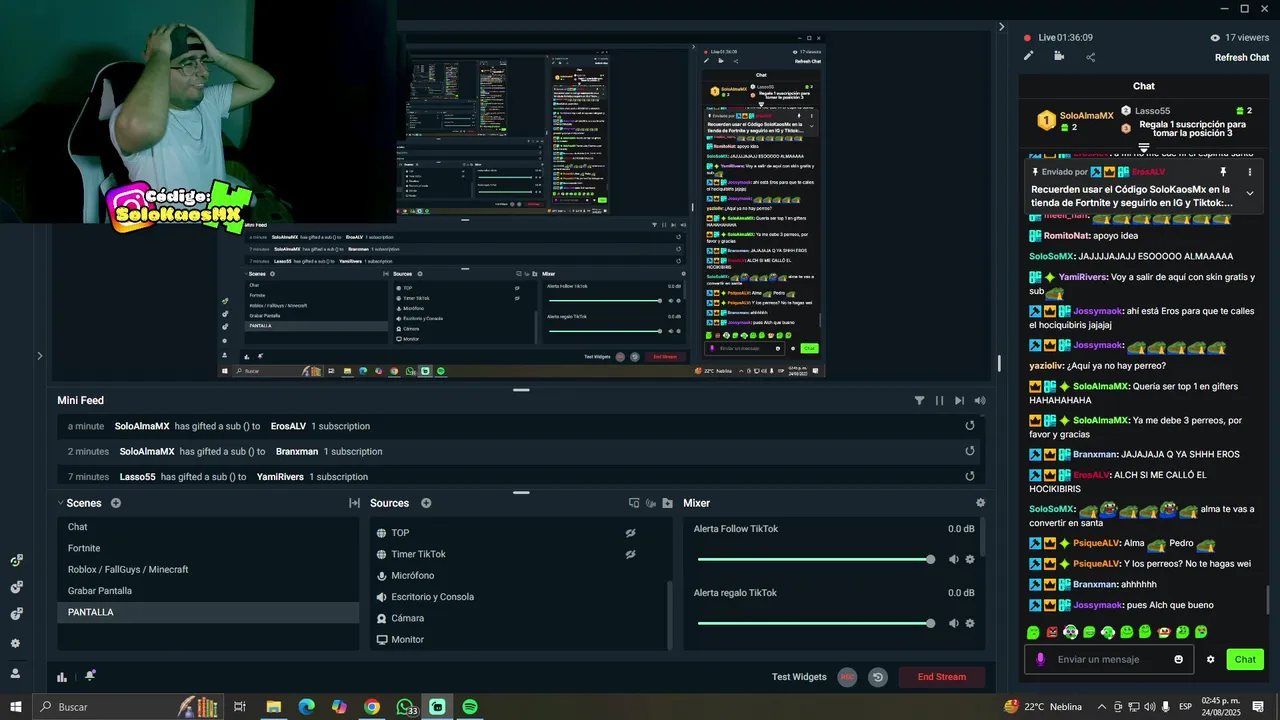
Task: Add a source folder icon
Action: click(667, 503)
